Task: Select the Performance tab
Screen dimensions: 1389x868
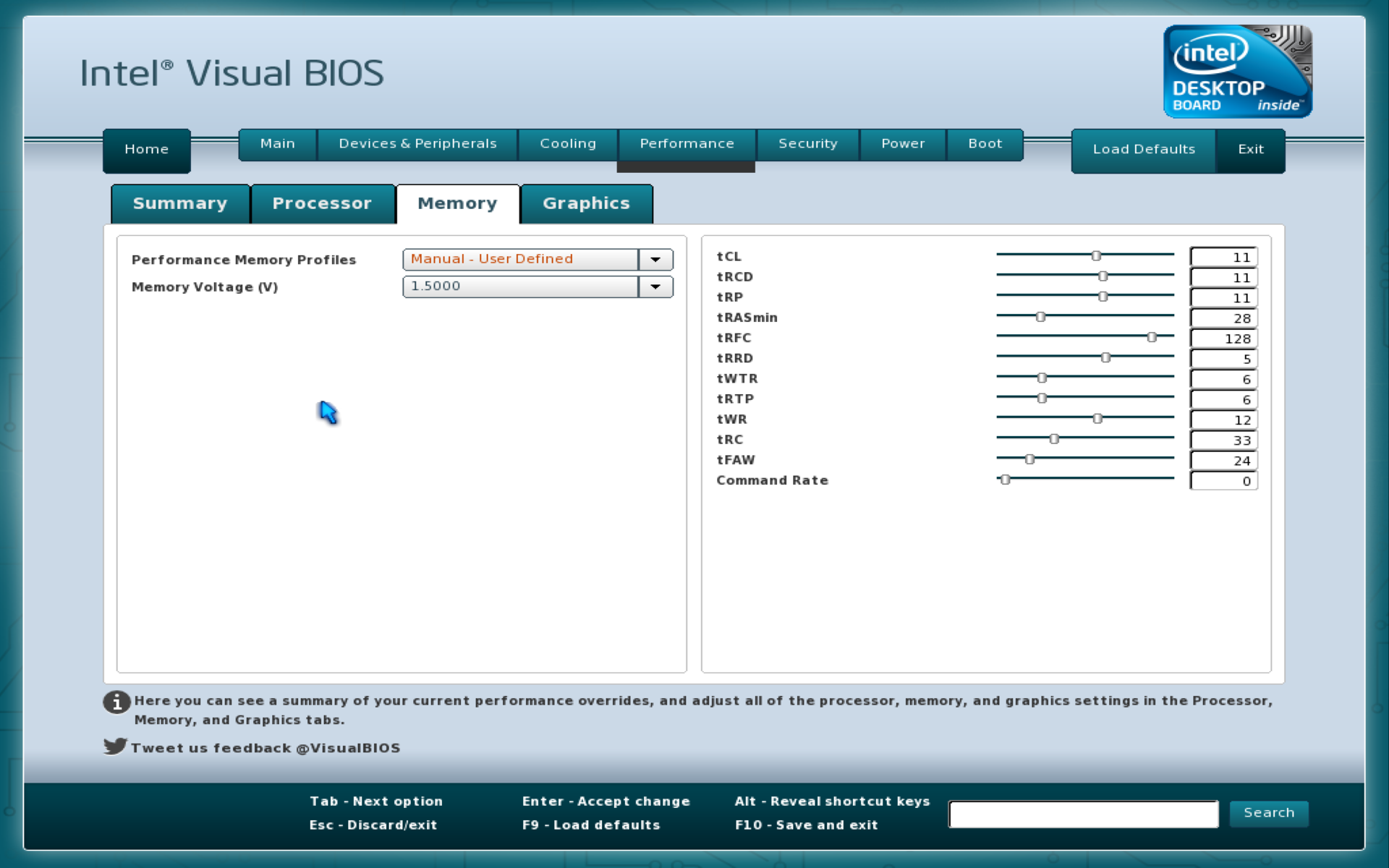Action: coord(687,144)
